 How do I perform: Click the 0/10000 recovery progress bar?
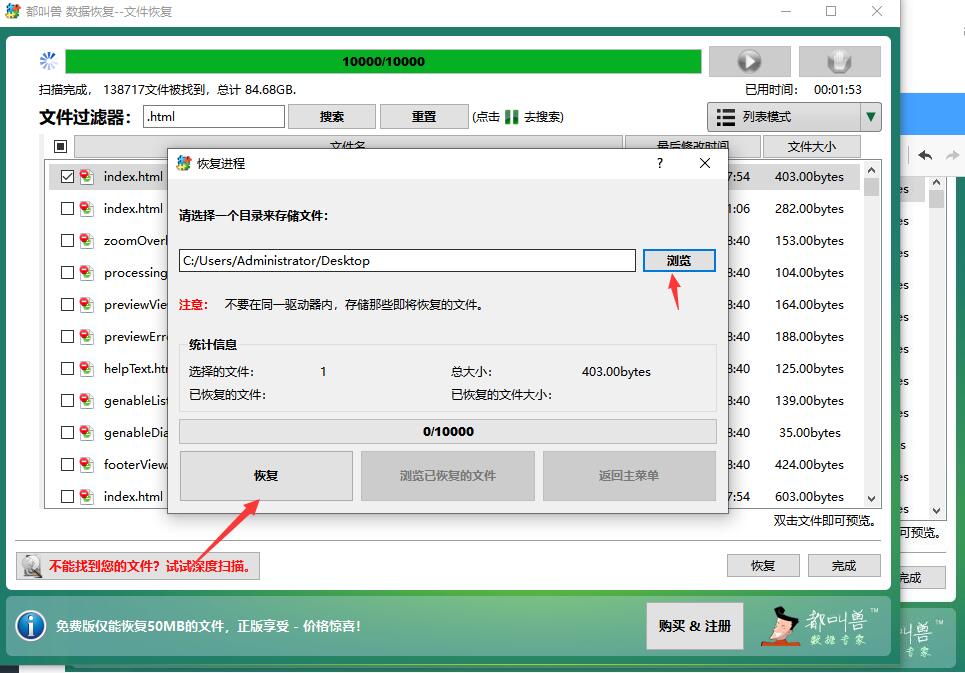pyautogui.click(x=448, y=431)
